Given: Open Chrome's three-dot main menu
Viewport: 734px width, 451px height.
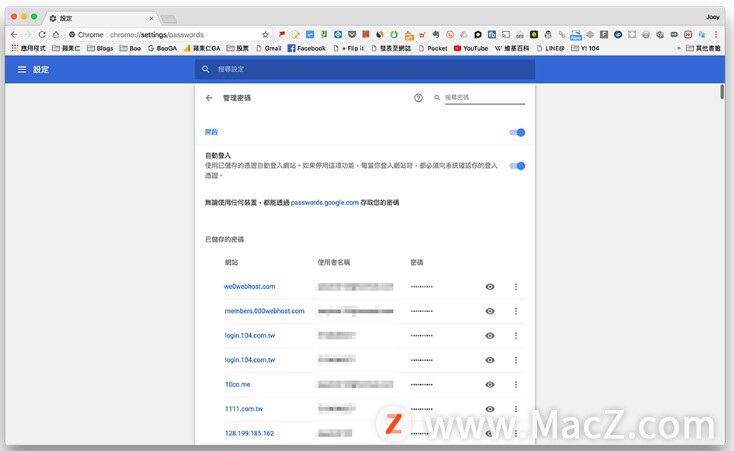Looking at the screenshot, I should pos(716,34).
